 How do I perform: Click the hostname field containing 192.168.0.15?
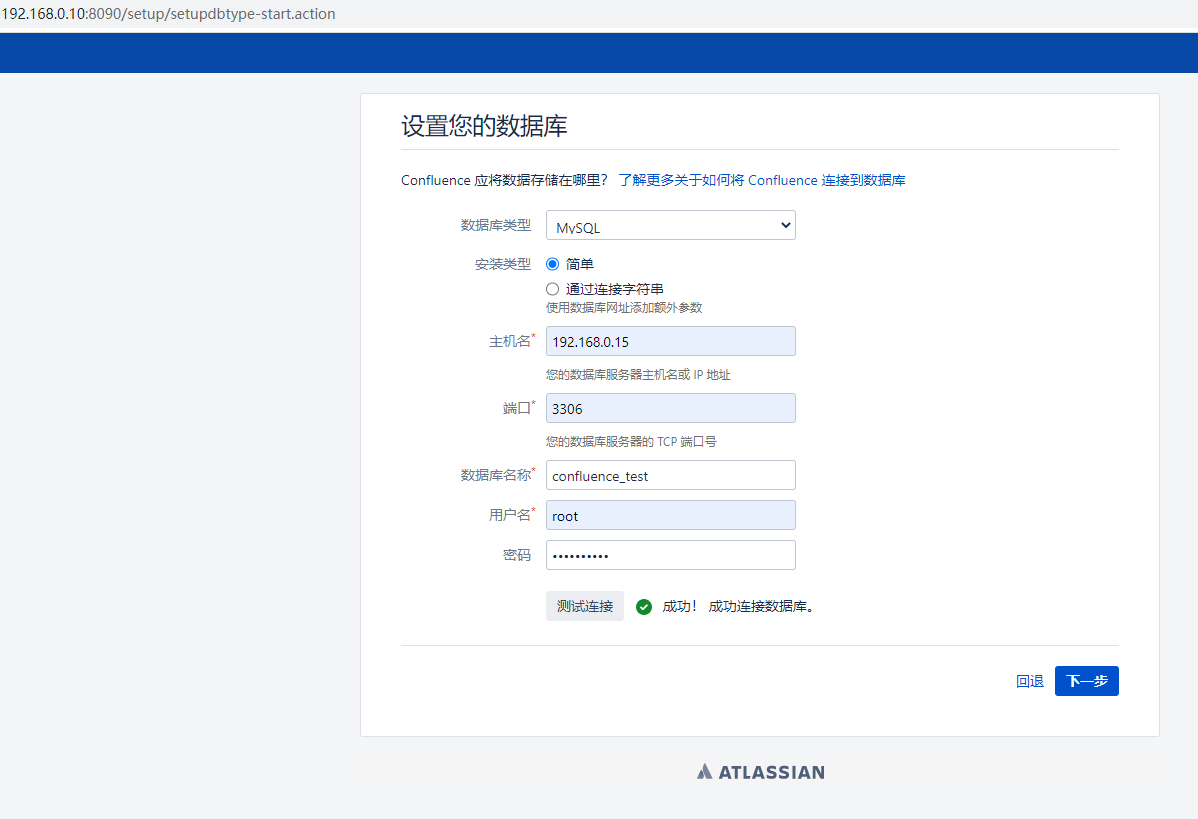[x=670, y=342]
